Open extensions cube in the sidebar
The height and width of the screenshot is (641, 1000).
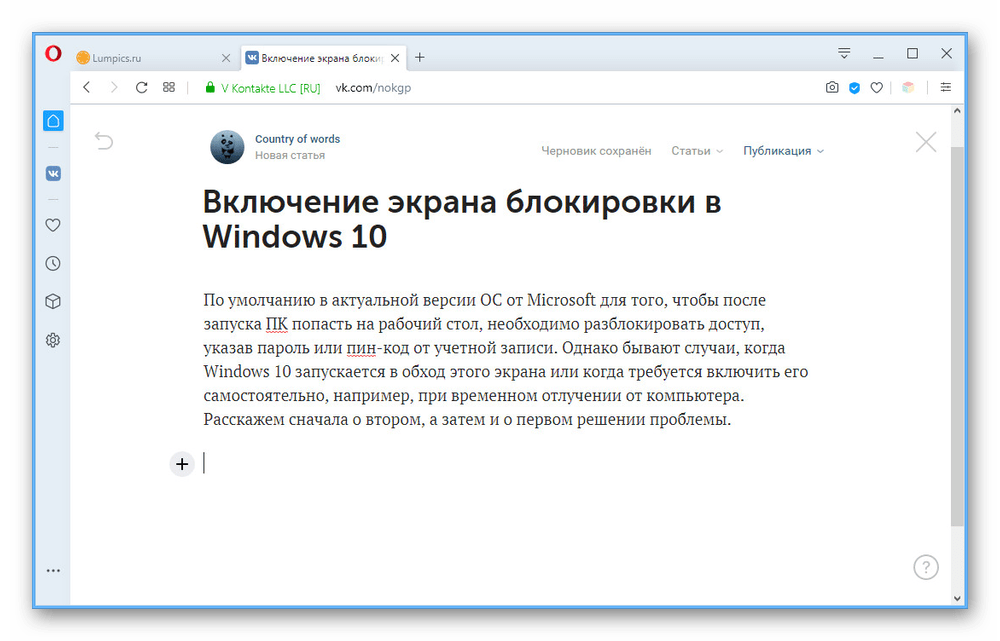point(54,302)
